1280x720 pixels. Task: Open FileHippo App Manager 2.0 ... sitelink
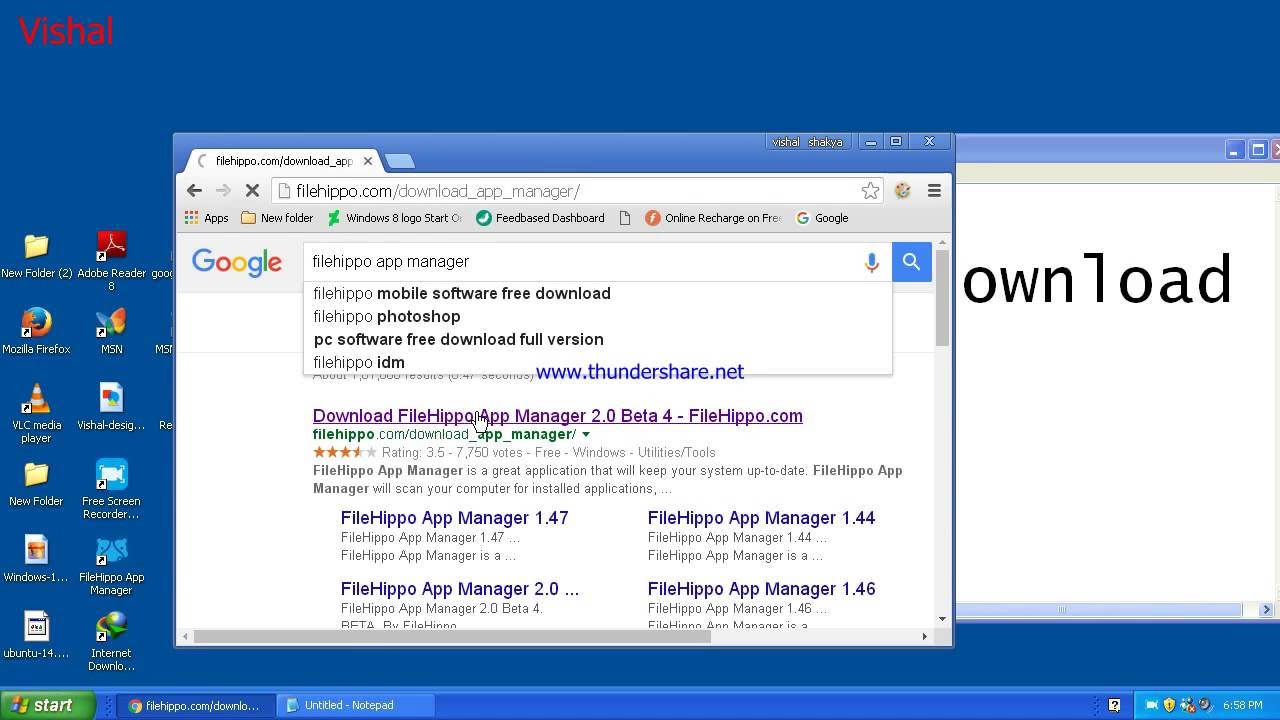[x=460, y=589]
